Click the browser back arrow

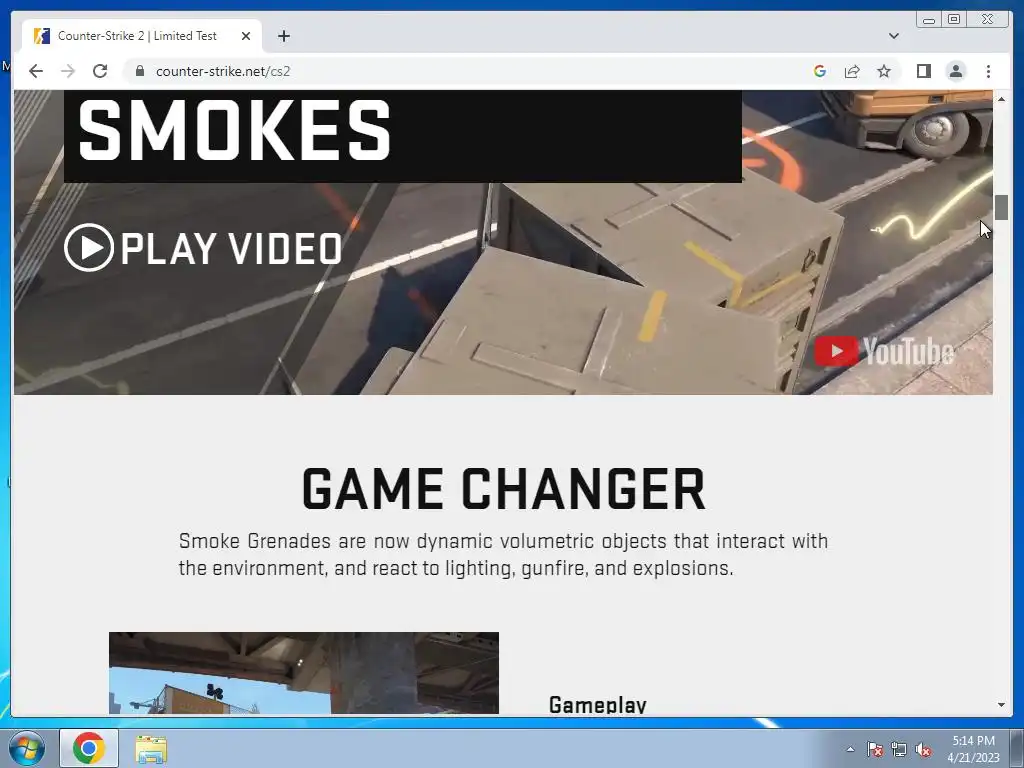click(x=36, y=71)
